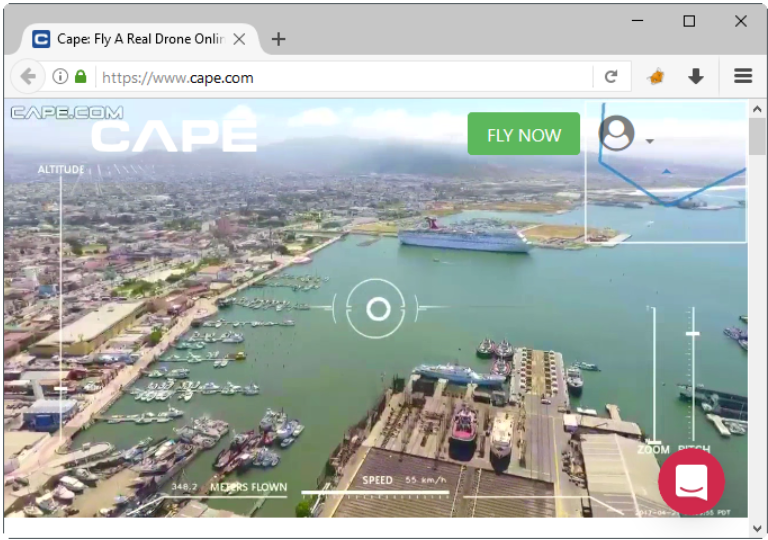Viewport: 768px width, 540px height.
Task: Open the Firefox hamburger menu
Action: click(742, 77)
